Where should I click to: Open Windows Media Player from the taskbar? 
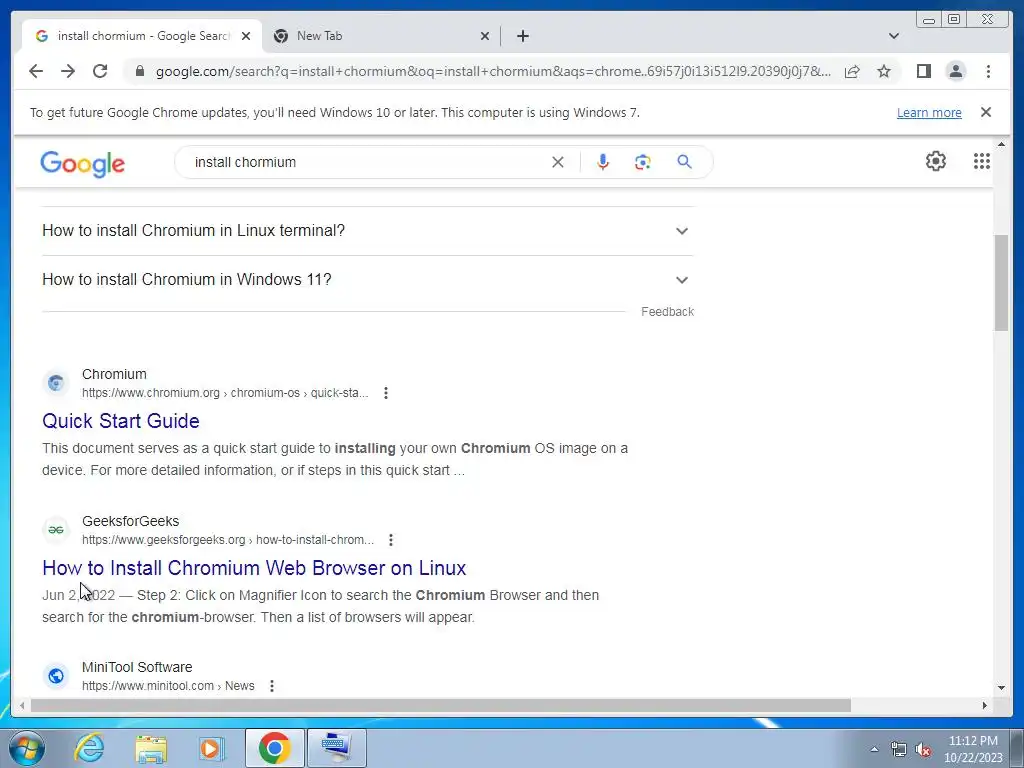point(210,748)
